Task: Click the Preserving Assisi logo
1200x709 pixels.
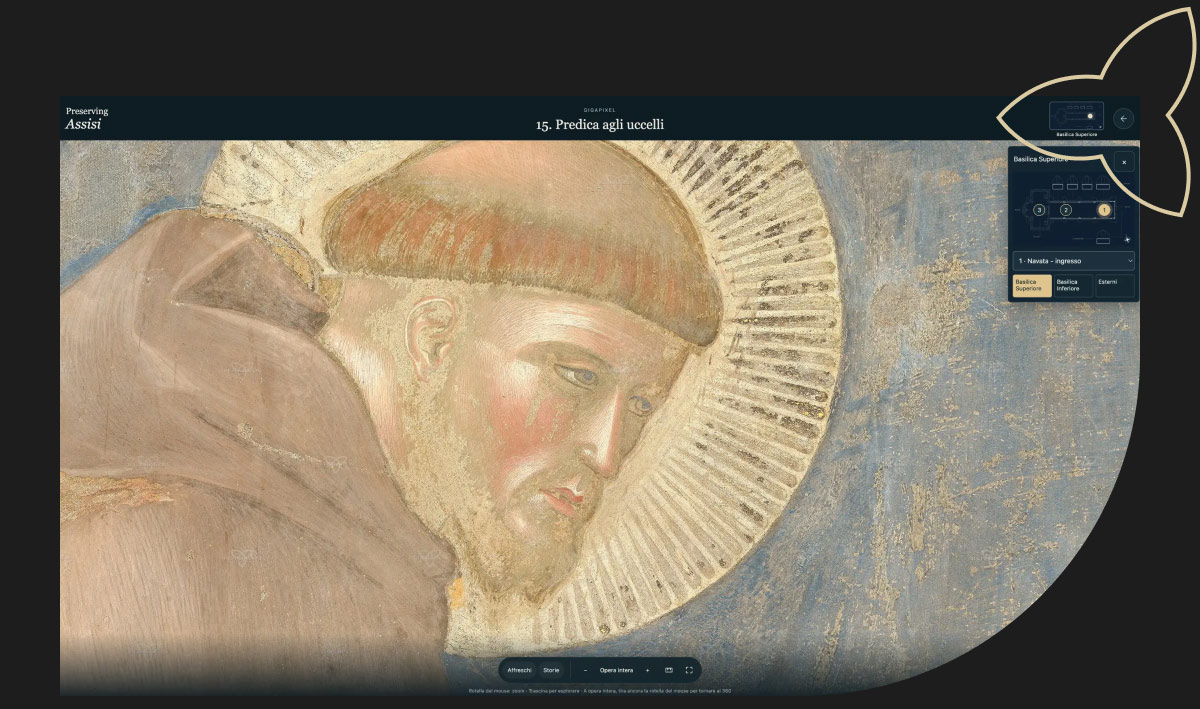Action: 87,118
